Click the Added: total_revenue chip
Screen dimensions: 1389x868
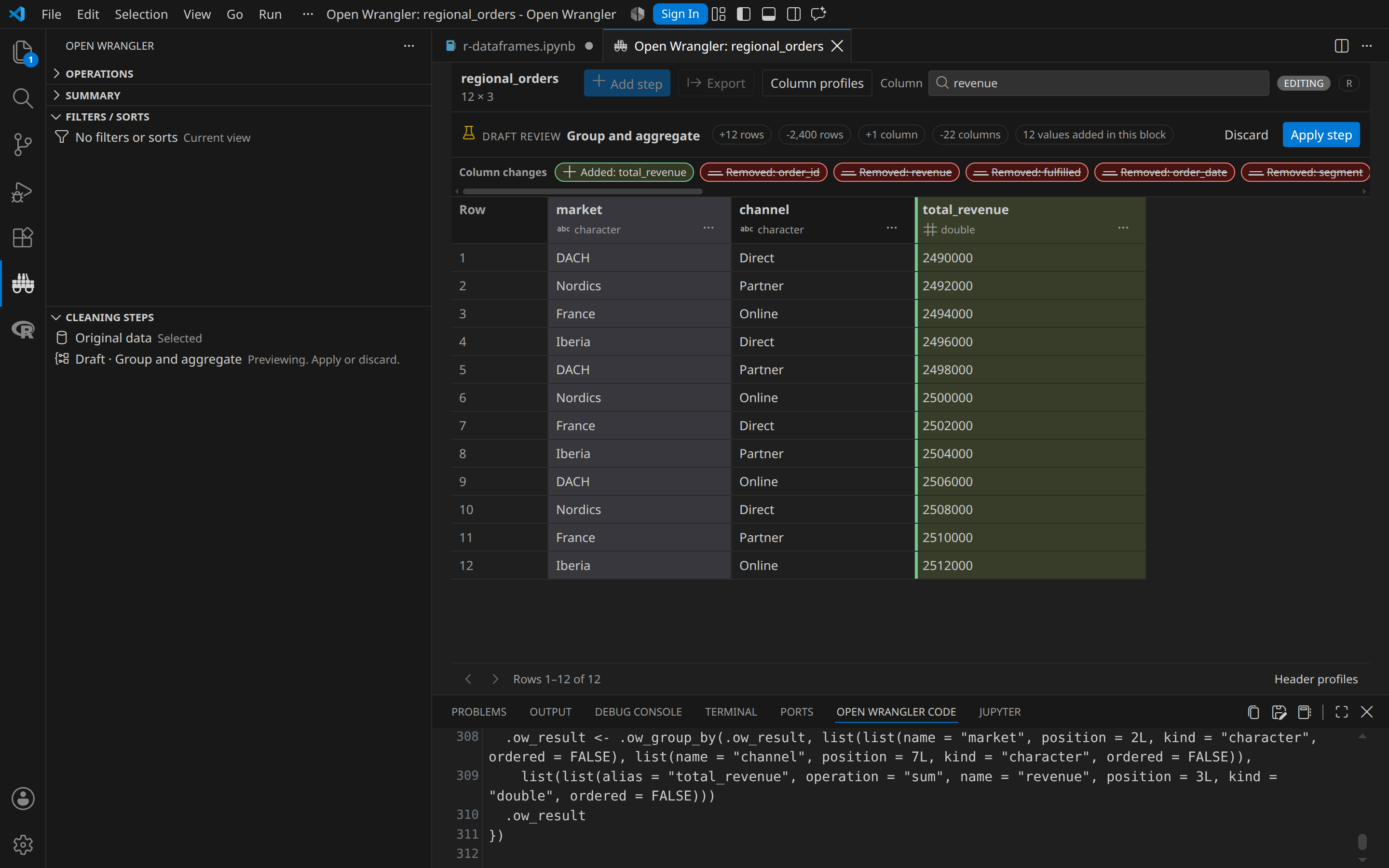click(x=624, y=172)
